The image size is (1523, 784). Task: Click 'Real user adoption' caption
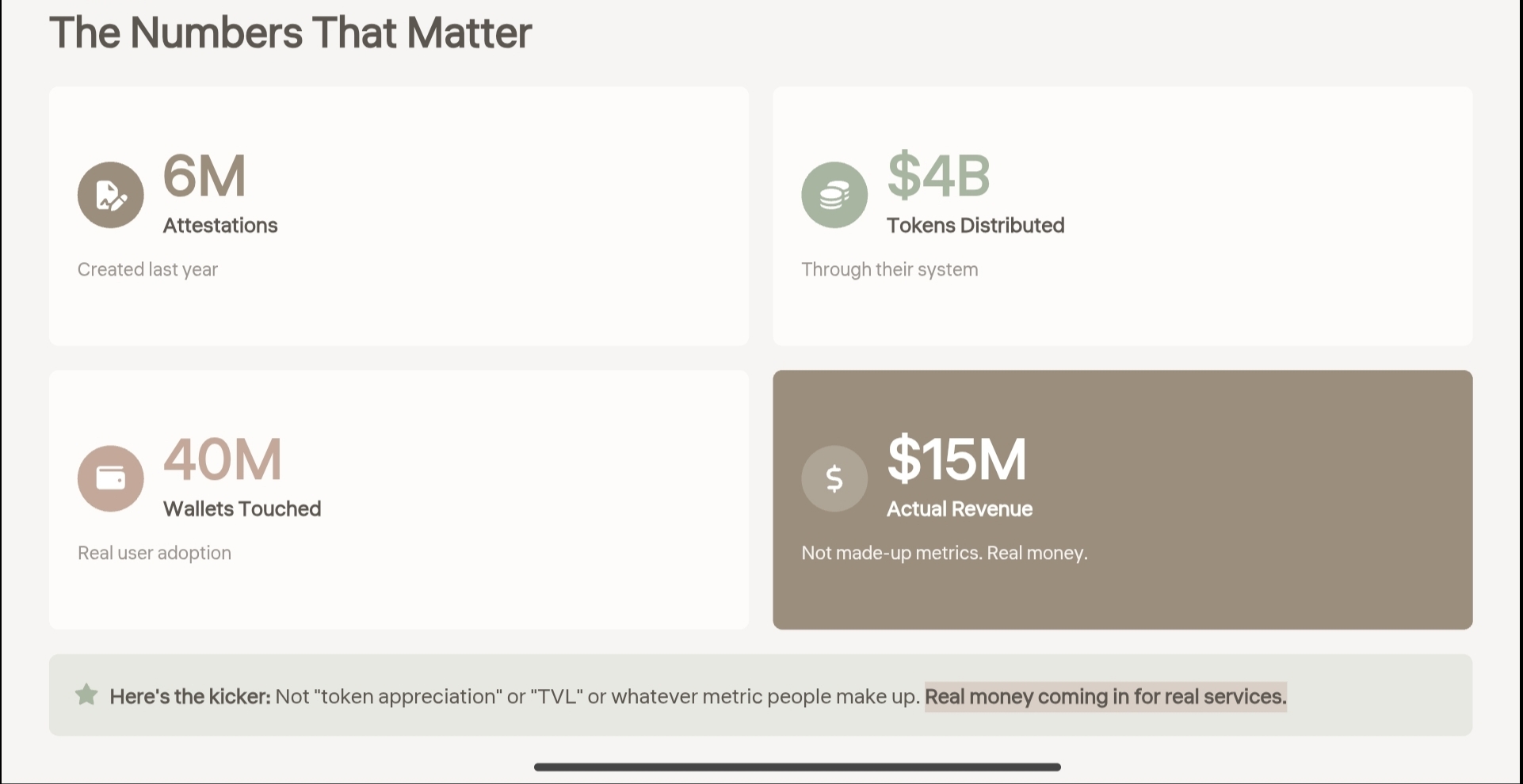[x=155, y=553]
